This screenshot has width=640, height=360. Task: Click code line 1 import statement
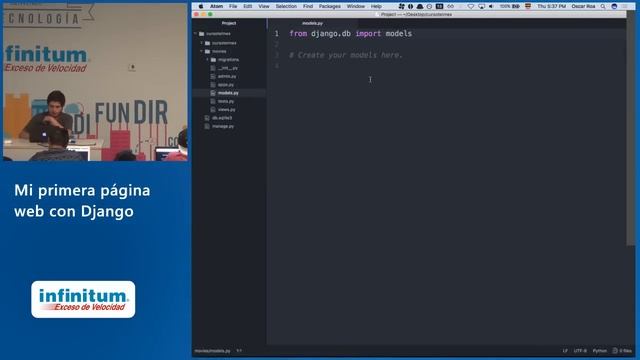click(351, 33)
